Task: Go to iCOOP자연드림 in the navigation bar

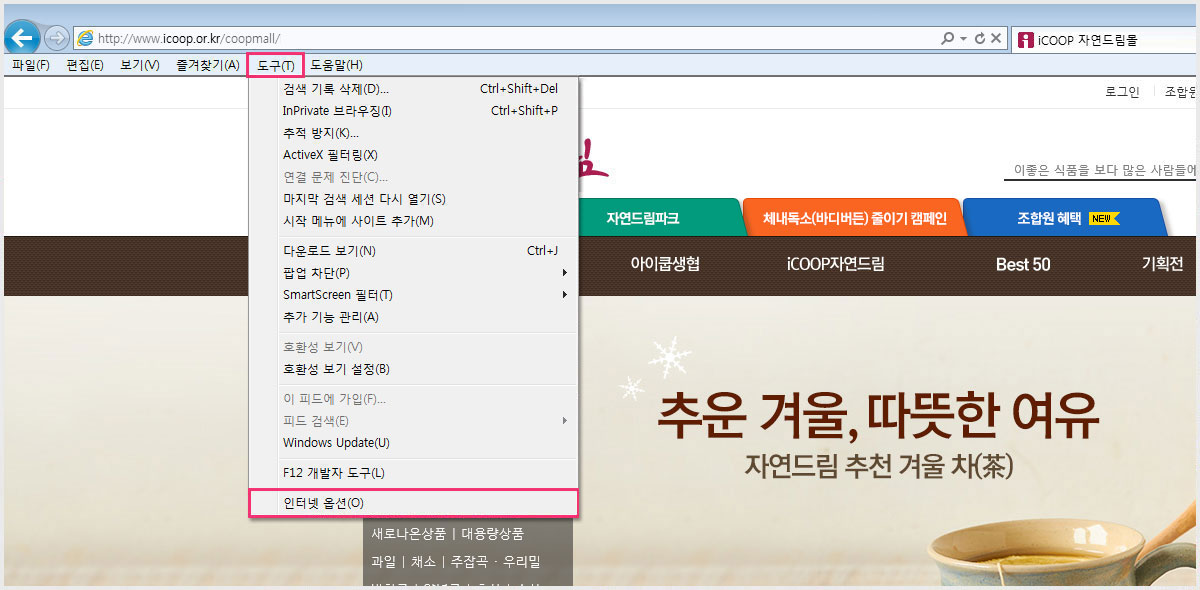Action: click(836, 265)
